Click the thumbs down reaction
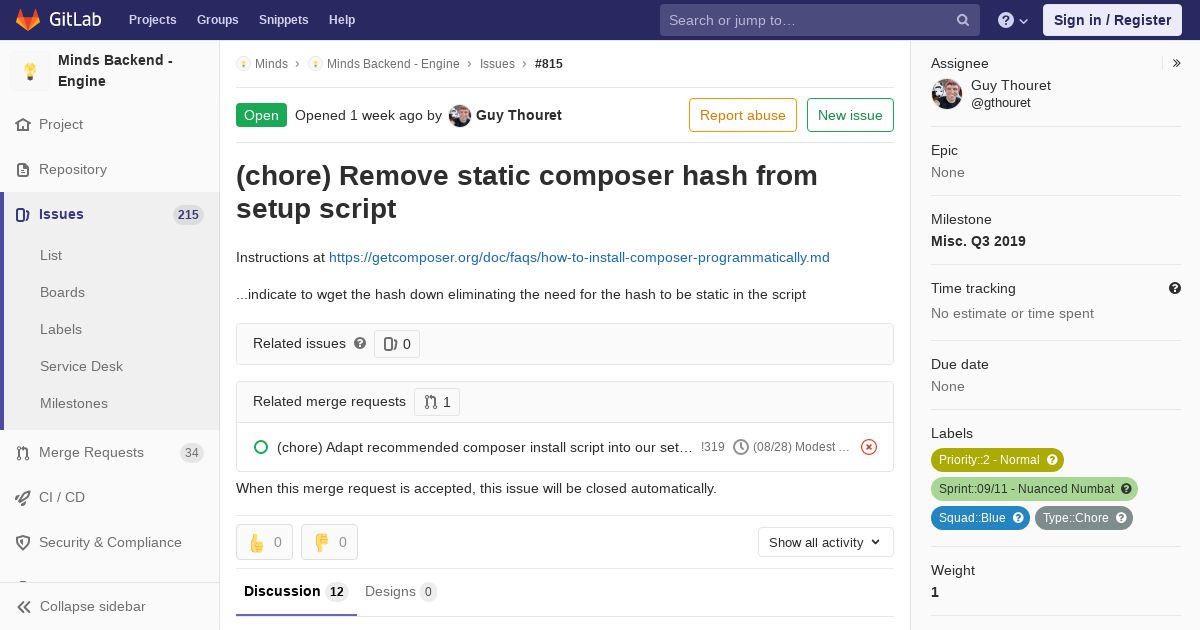Screen dimensions: 1200x630 pyautogui.click(x=329, y=542)
